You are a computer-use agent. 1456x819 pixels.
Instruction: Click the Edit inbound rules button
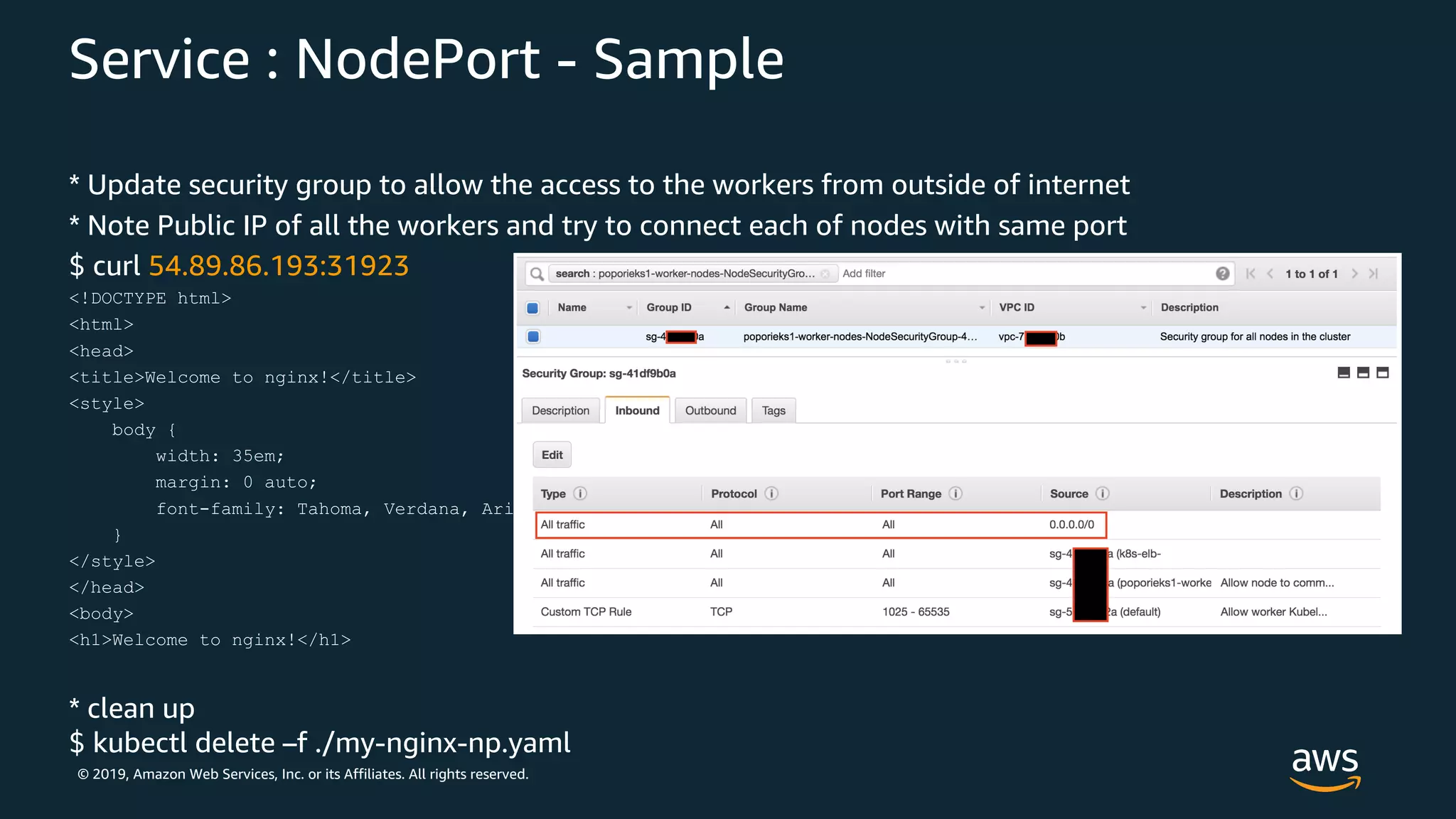click(x=552, y=455)
